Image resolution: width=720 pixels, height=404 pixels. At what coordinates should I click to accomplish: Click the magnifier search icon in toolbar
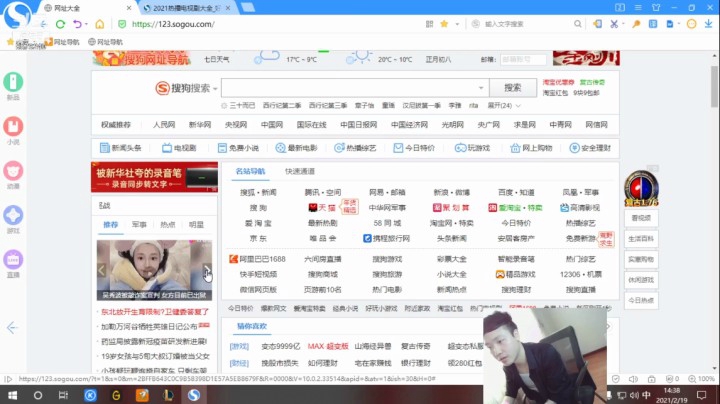(577, 24)
